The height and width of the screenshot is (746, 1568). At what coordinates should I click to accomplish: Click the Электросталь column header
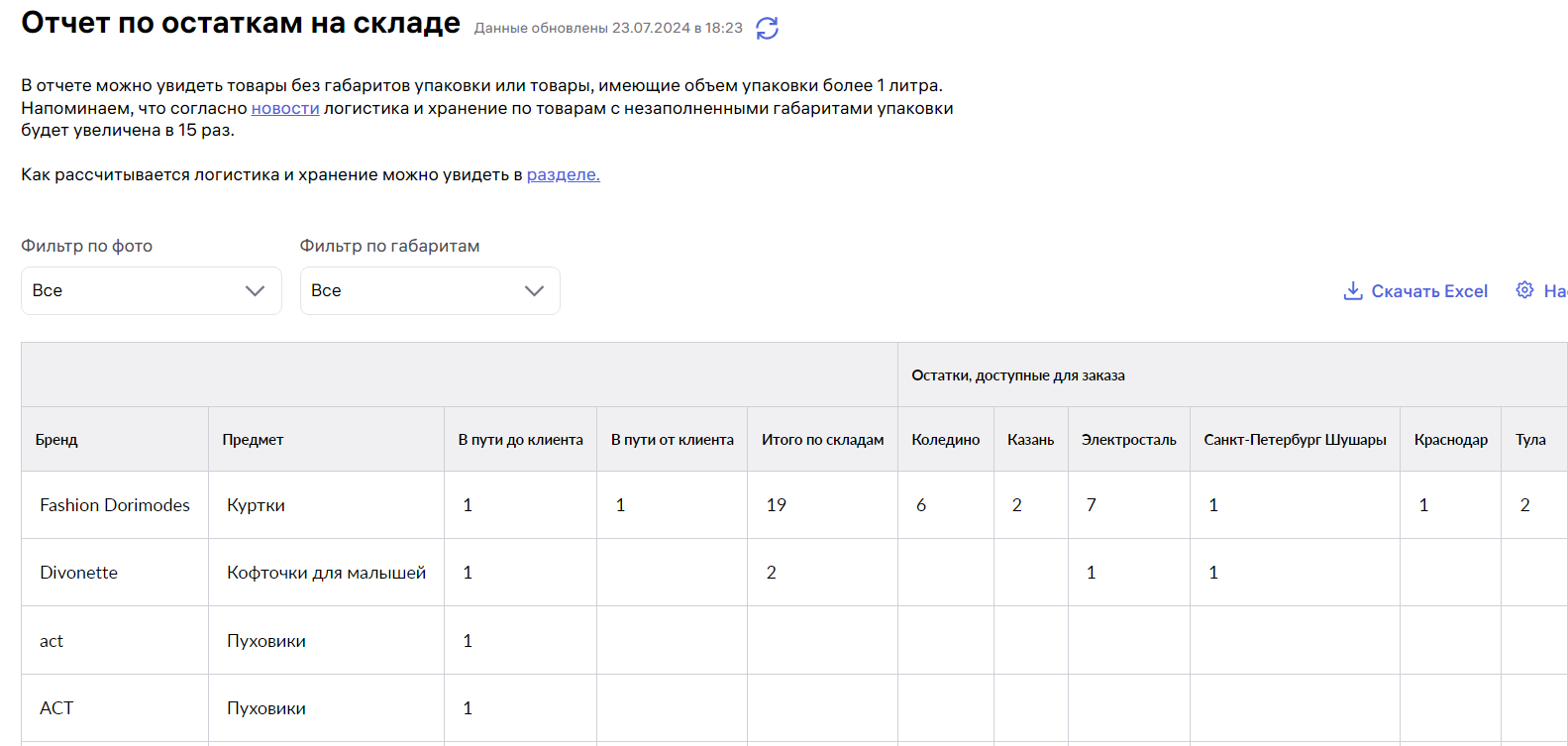pos(1128,440)
